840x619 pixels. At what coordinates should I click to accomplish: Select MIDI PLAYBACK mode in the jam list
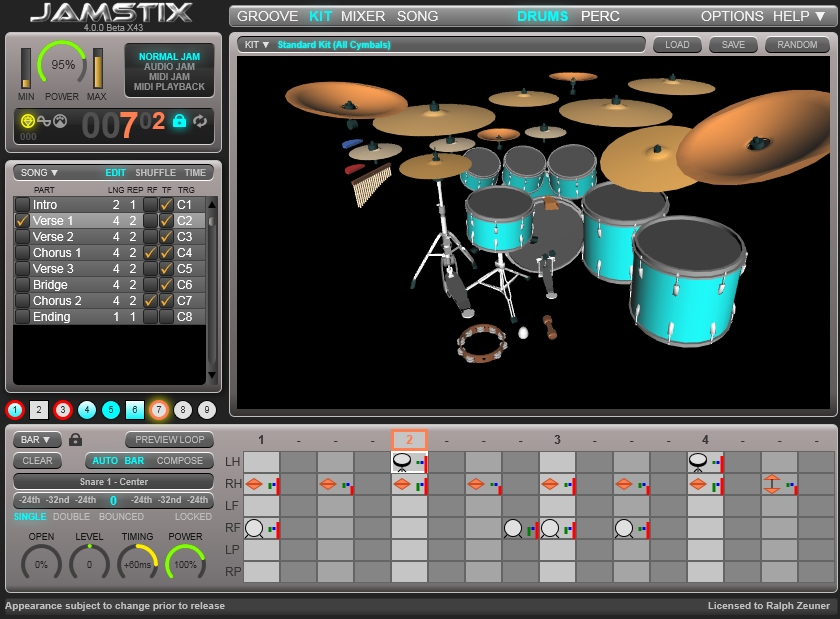coord(169,87)
